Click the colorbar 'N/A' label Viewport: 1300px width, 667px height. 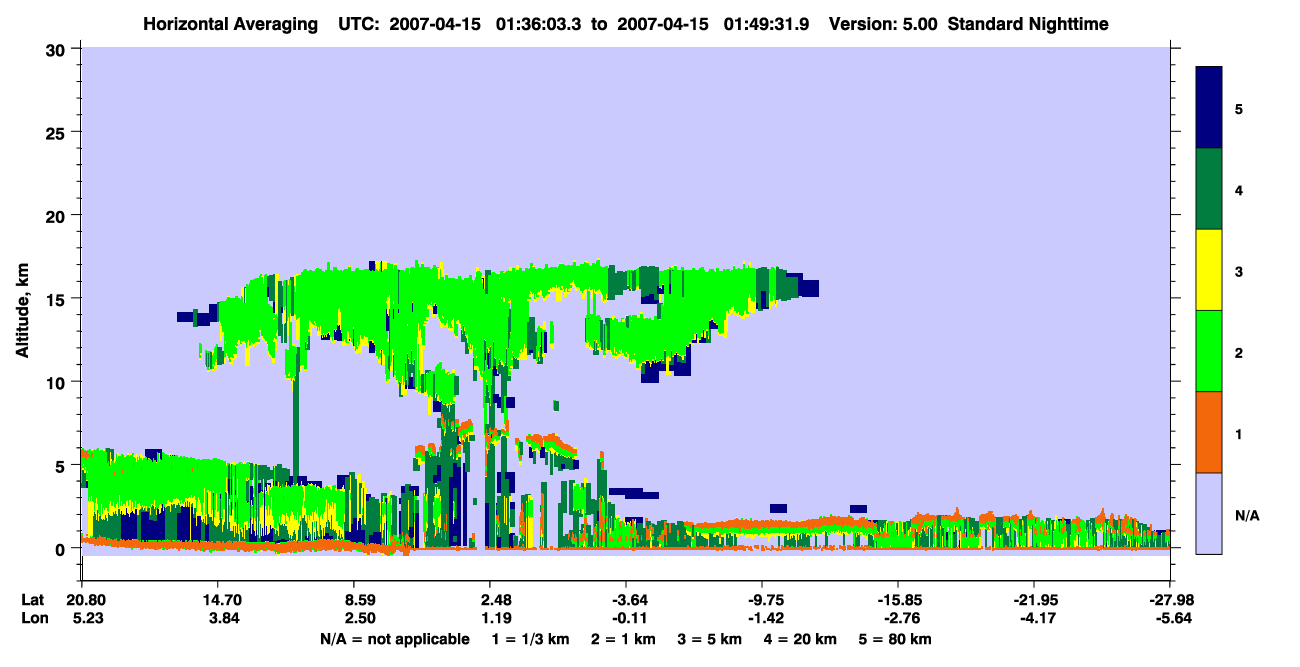[1246, 515]
